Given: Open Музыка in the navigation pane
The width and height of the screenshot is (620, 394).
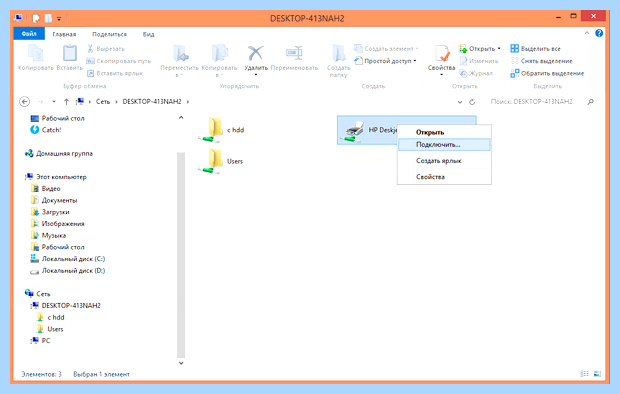Looking at the screenshot, I should click(x=48, y=235).
